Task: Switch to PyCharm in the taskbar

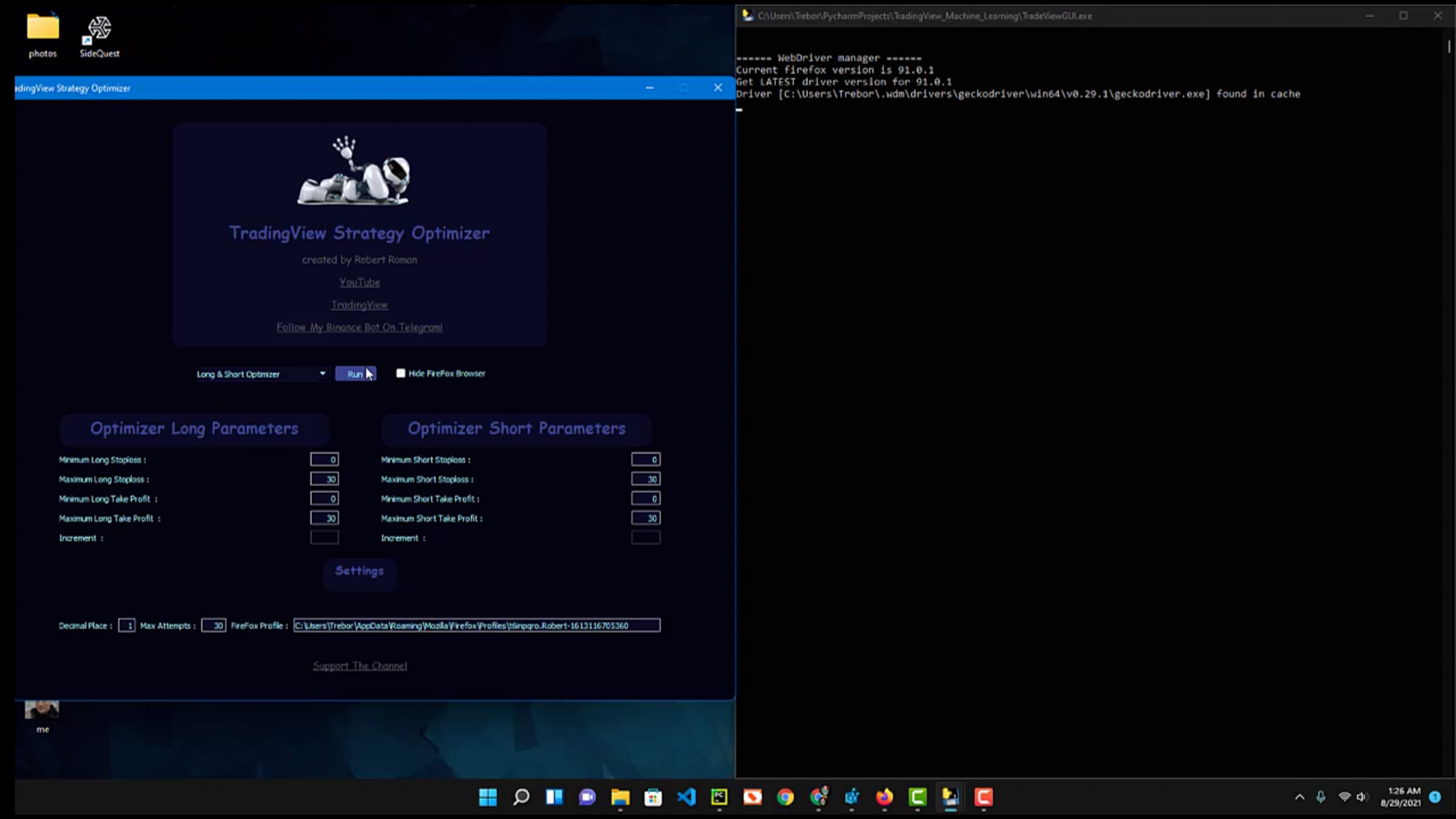Action: pyautogui.click(x=720, y=797)
